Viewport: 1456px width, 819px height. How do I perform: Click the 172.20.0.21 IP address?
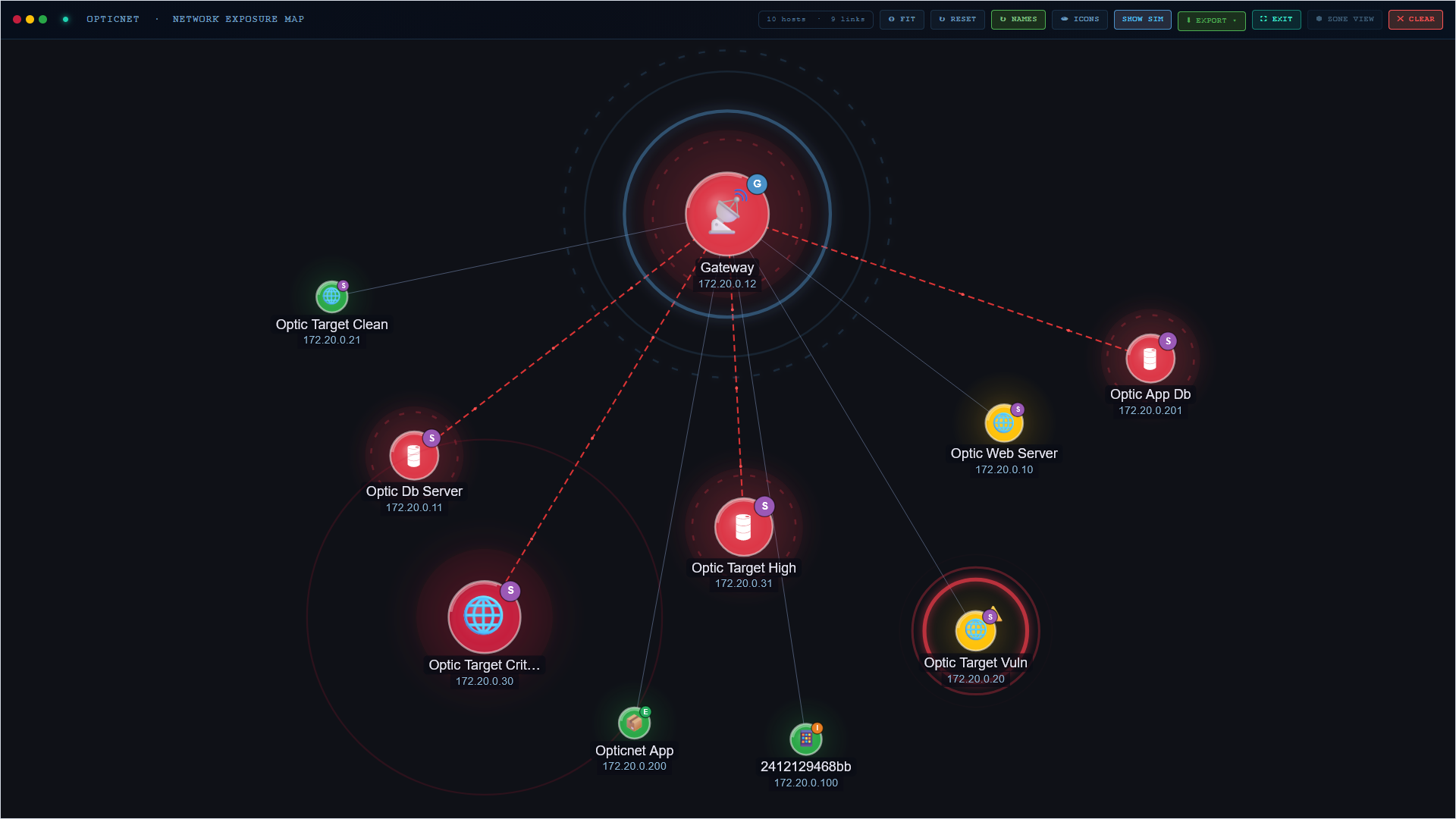[x=331, y=340]
